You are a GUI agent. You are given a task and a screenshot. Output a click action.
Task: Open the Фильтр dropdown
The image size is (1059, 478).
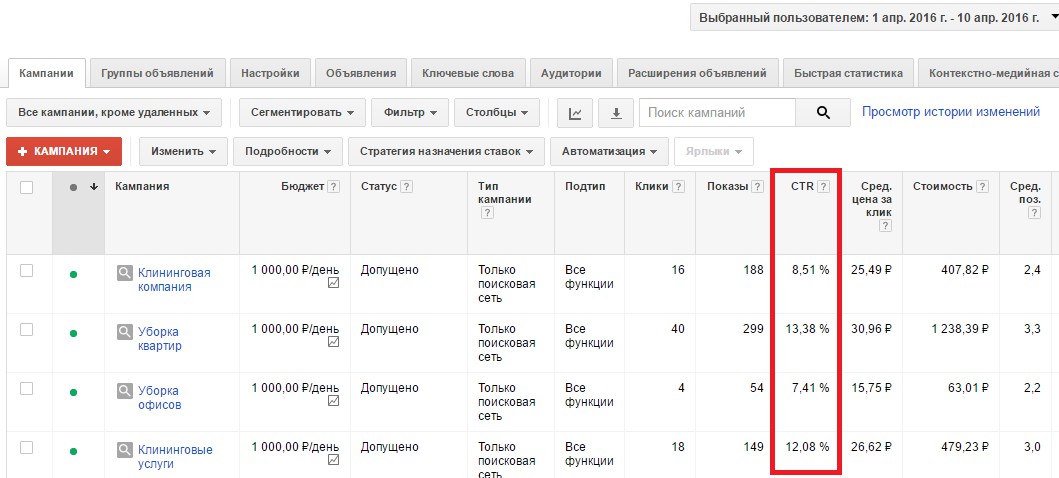[x=410, y=113]
